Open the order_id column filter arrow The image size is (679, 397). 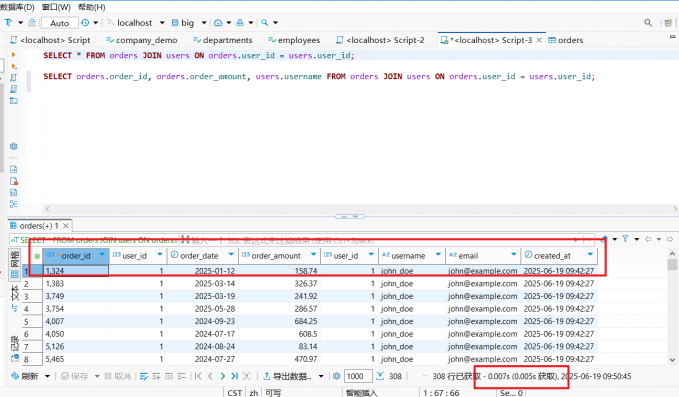102,255
